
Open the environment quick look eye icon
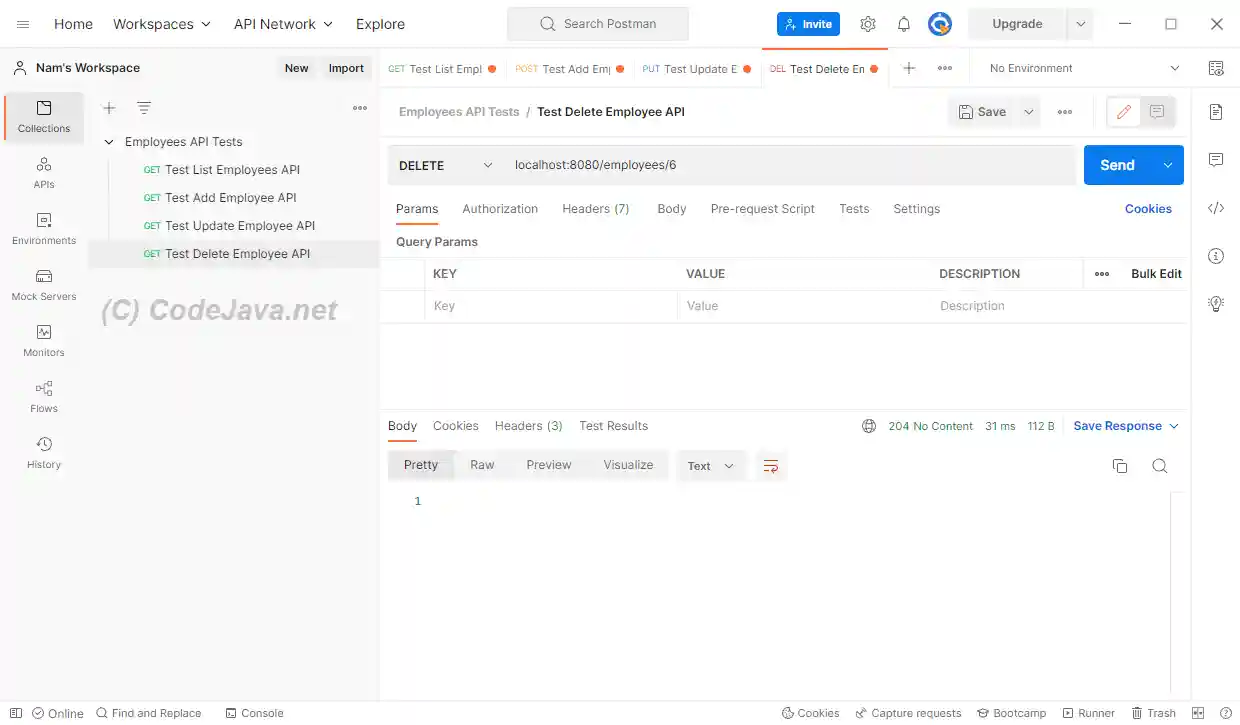coord(1214,67)
